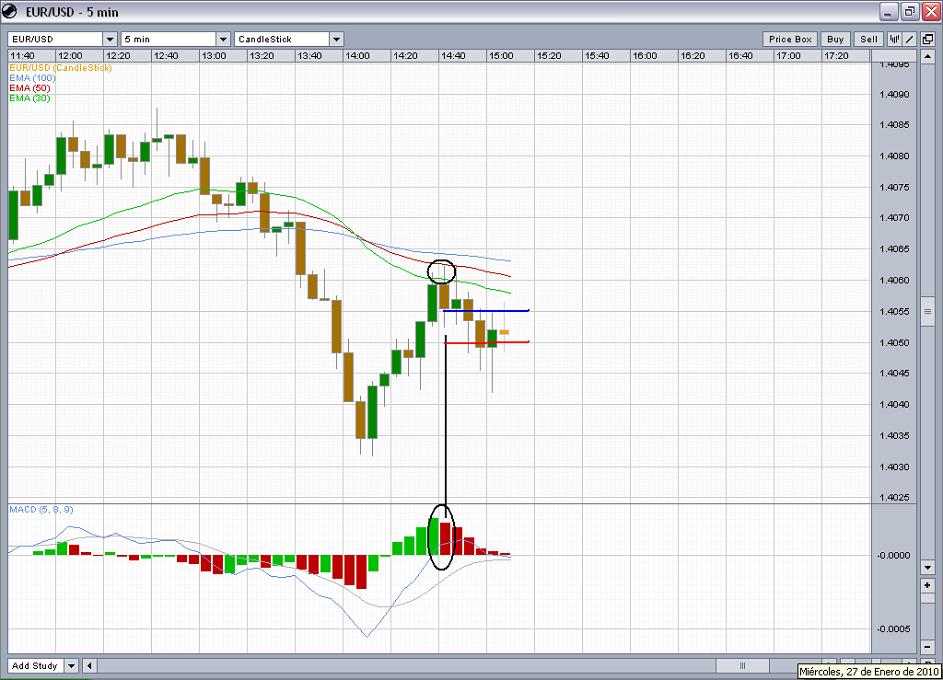Click the price scale grip icon at right
Screen dimensions: 943x680
click(x=927, y=312)
